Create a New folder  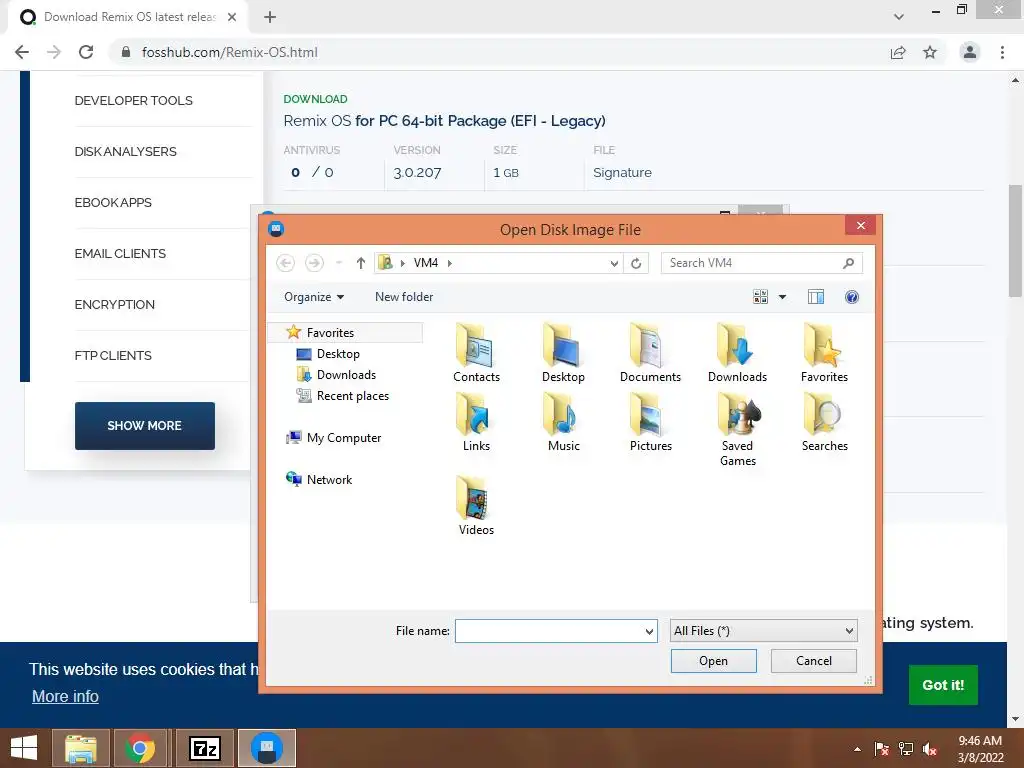[404, 297]
